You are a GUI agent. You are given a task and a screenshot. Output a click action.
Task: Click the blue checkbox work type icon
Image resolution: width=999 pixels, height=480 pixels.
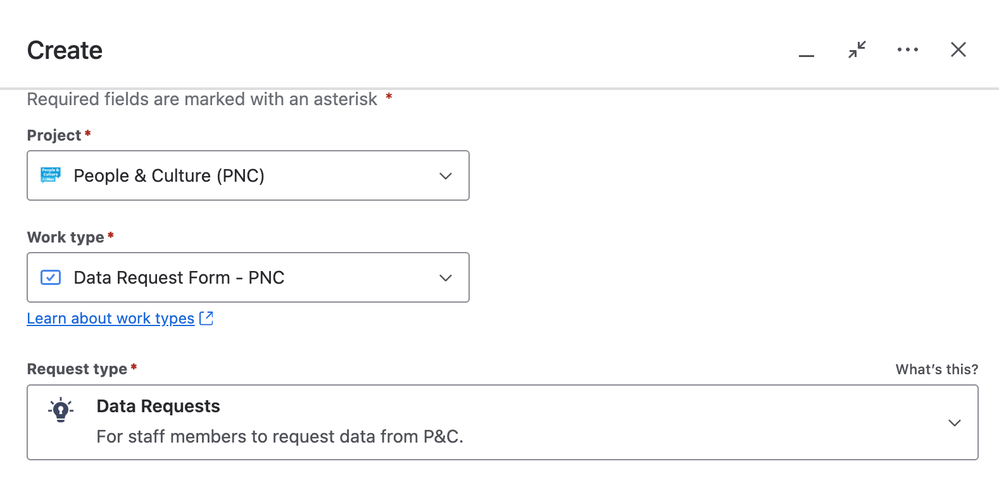click(51, 277)
